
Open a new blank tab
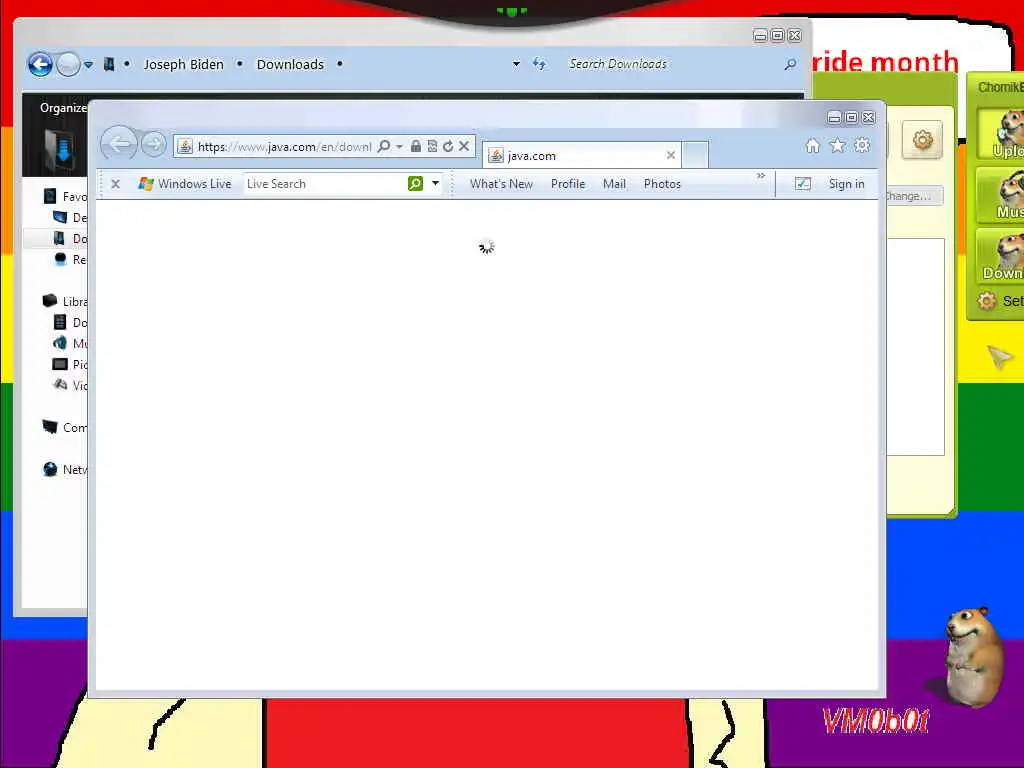point(695,155)
